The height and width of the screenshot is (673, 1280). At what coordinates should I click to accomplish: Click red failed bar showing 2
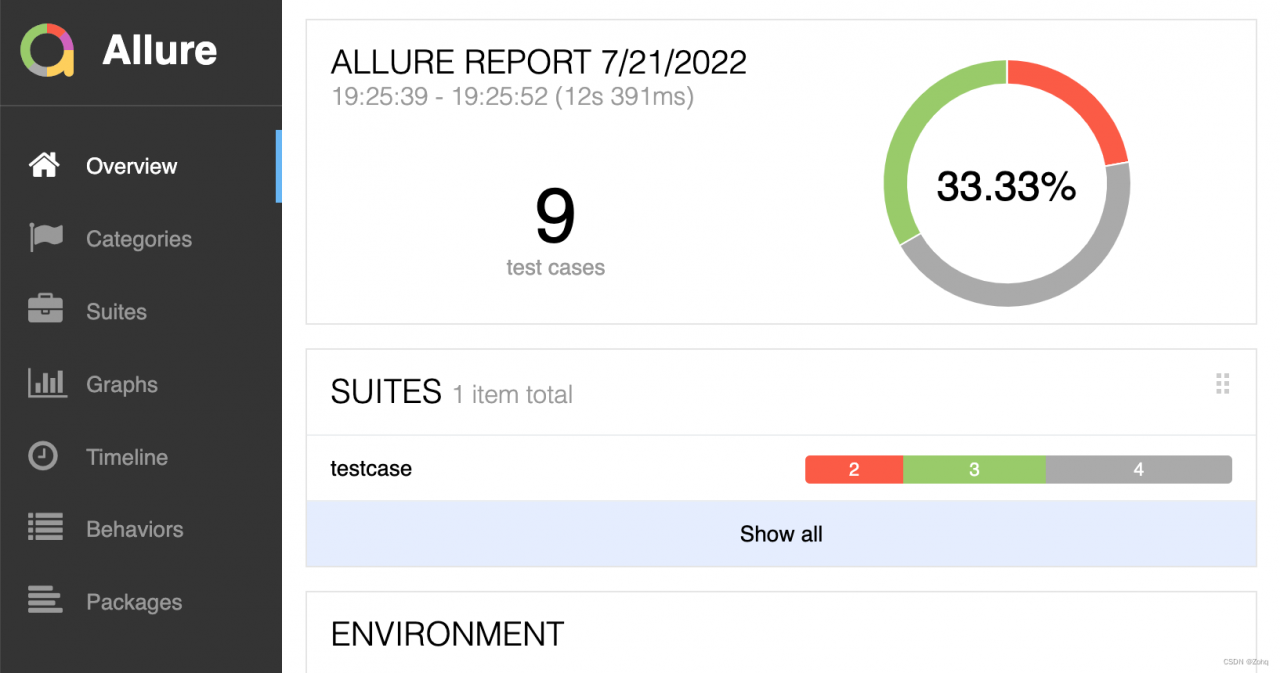[x=853, y=469]
